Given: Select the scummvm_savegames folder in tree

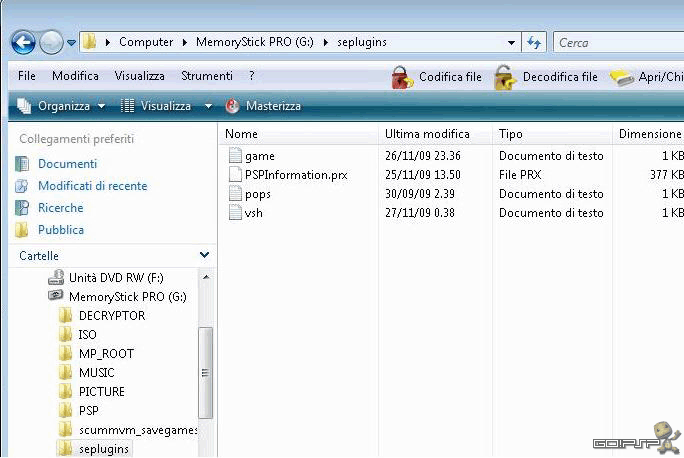Looking at the screenshot, I should coord(138,430).
